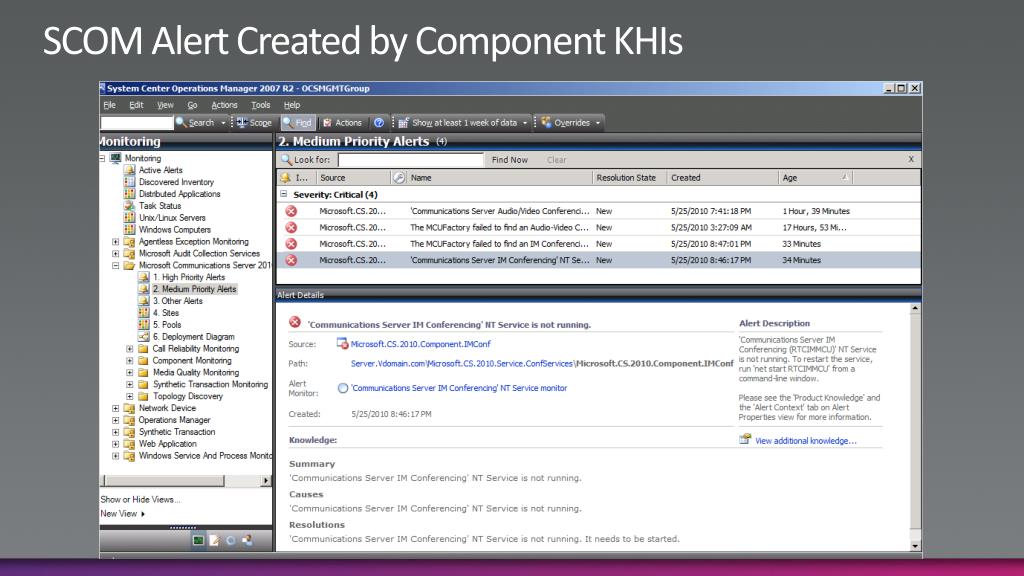Open Task Status view

point(159,206)
